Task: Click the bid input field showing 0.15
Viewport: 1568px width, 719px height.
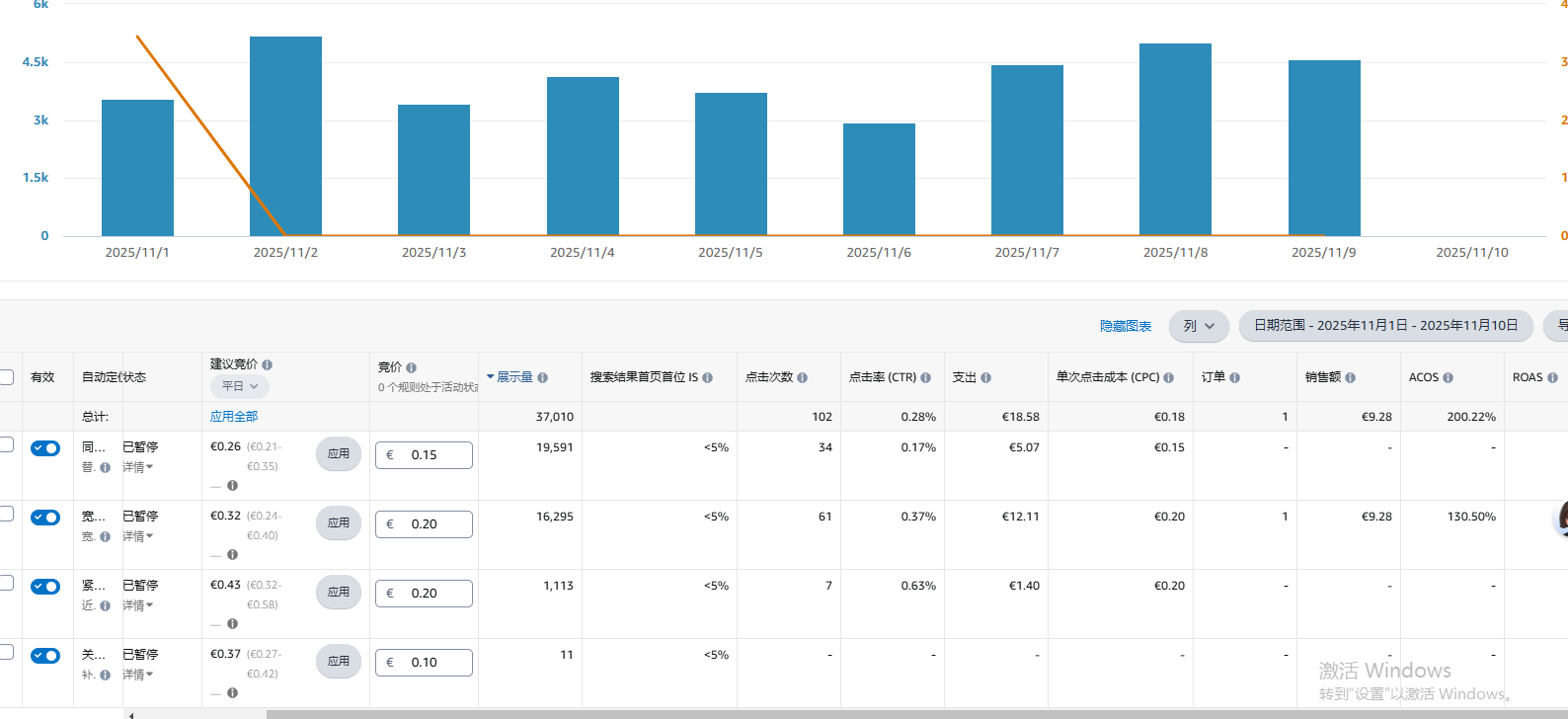Action: (x=425, y=455)
